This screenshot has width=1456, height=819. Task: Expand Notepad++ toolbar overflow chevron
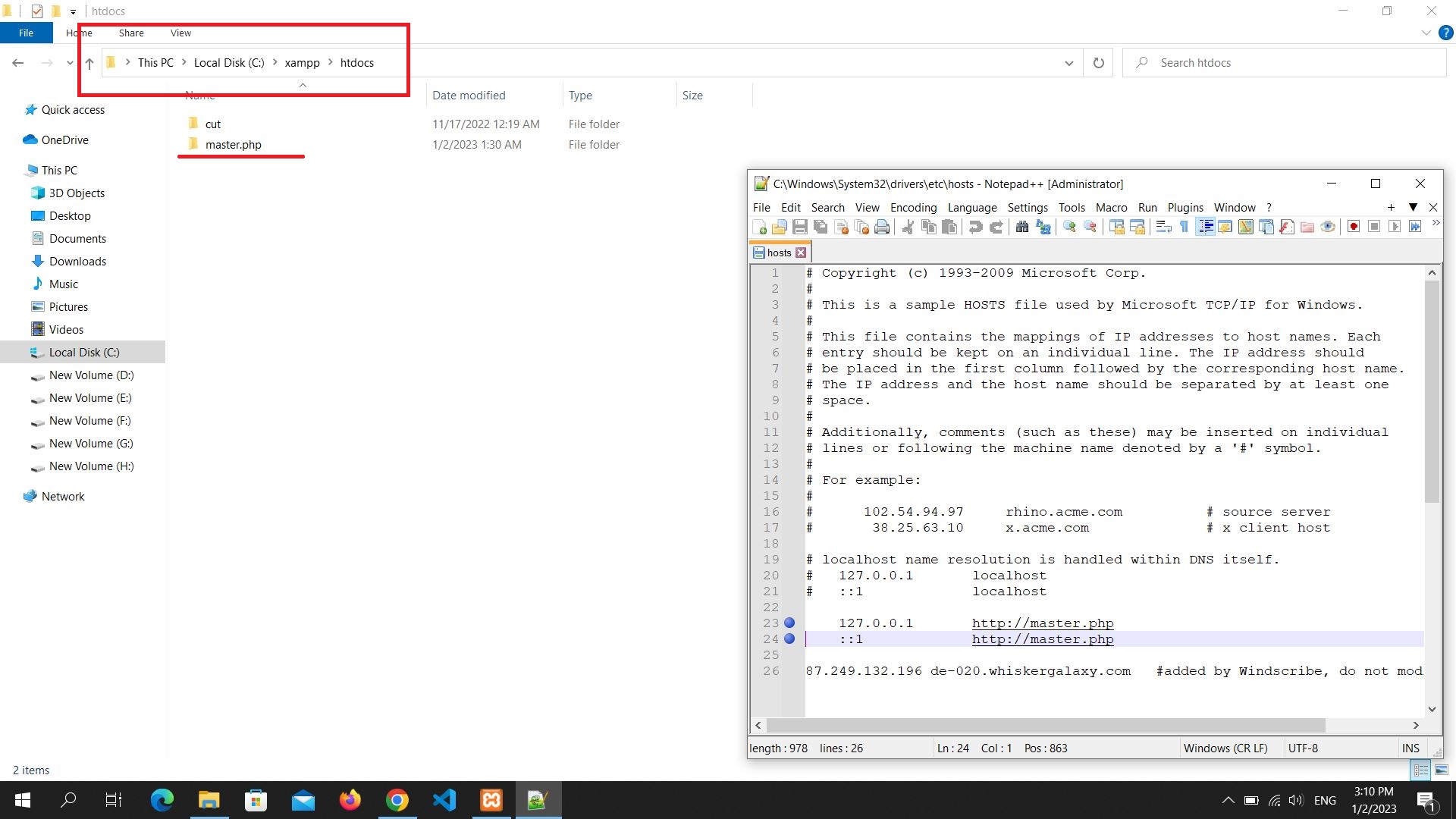(1436, 224)
